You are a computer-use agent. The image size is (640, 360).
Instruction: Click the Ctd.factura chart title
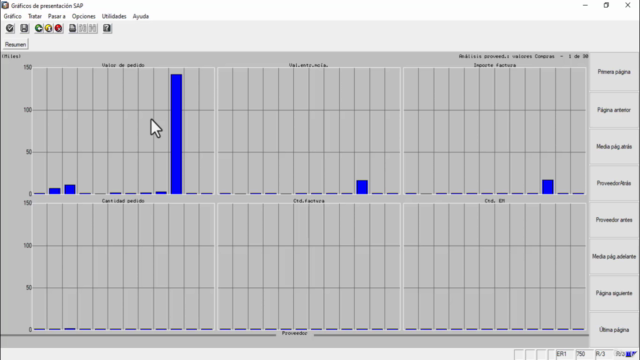309,201
